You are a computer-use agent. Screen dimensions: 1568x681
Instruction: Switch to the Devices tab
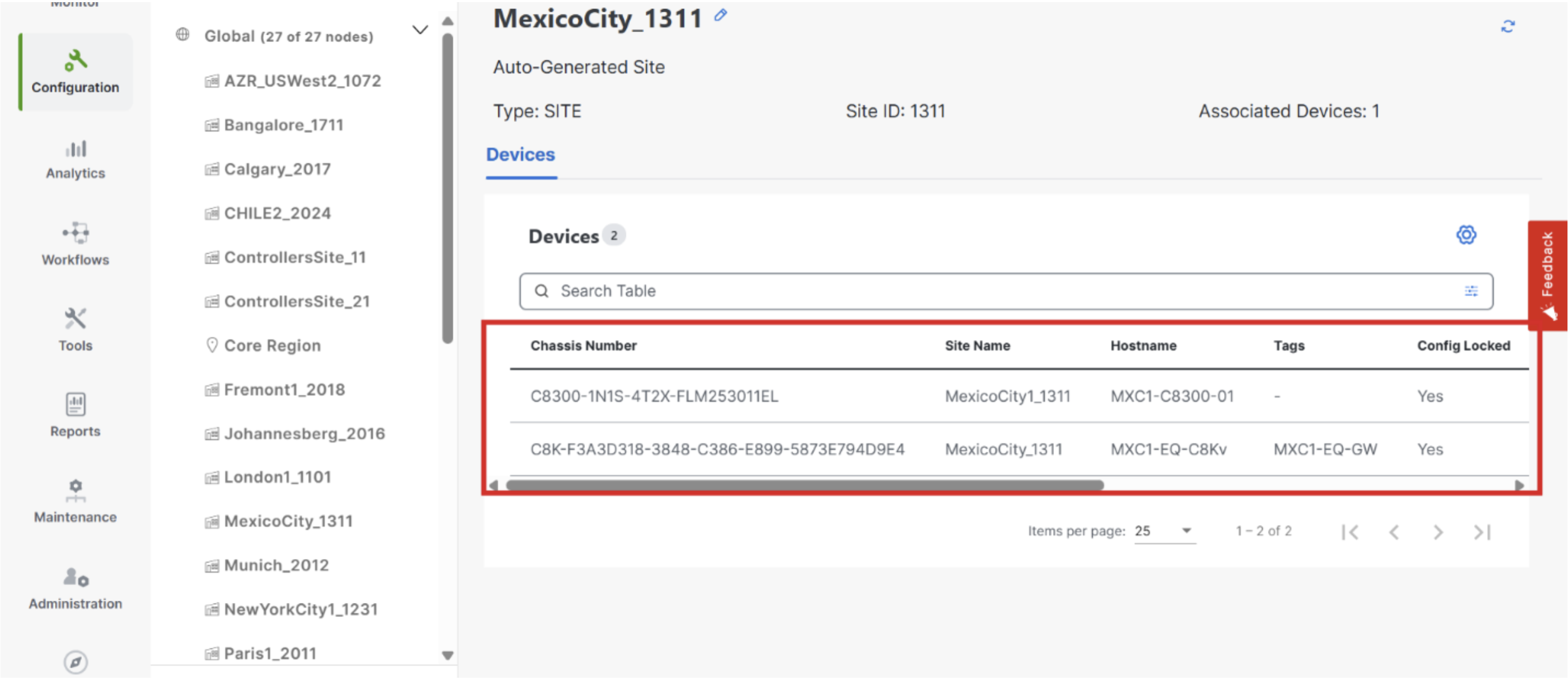521,155
